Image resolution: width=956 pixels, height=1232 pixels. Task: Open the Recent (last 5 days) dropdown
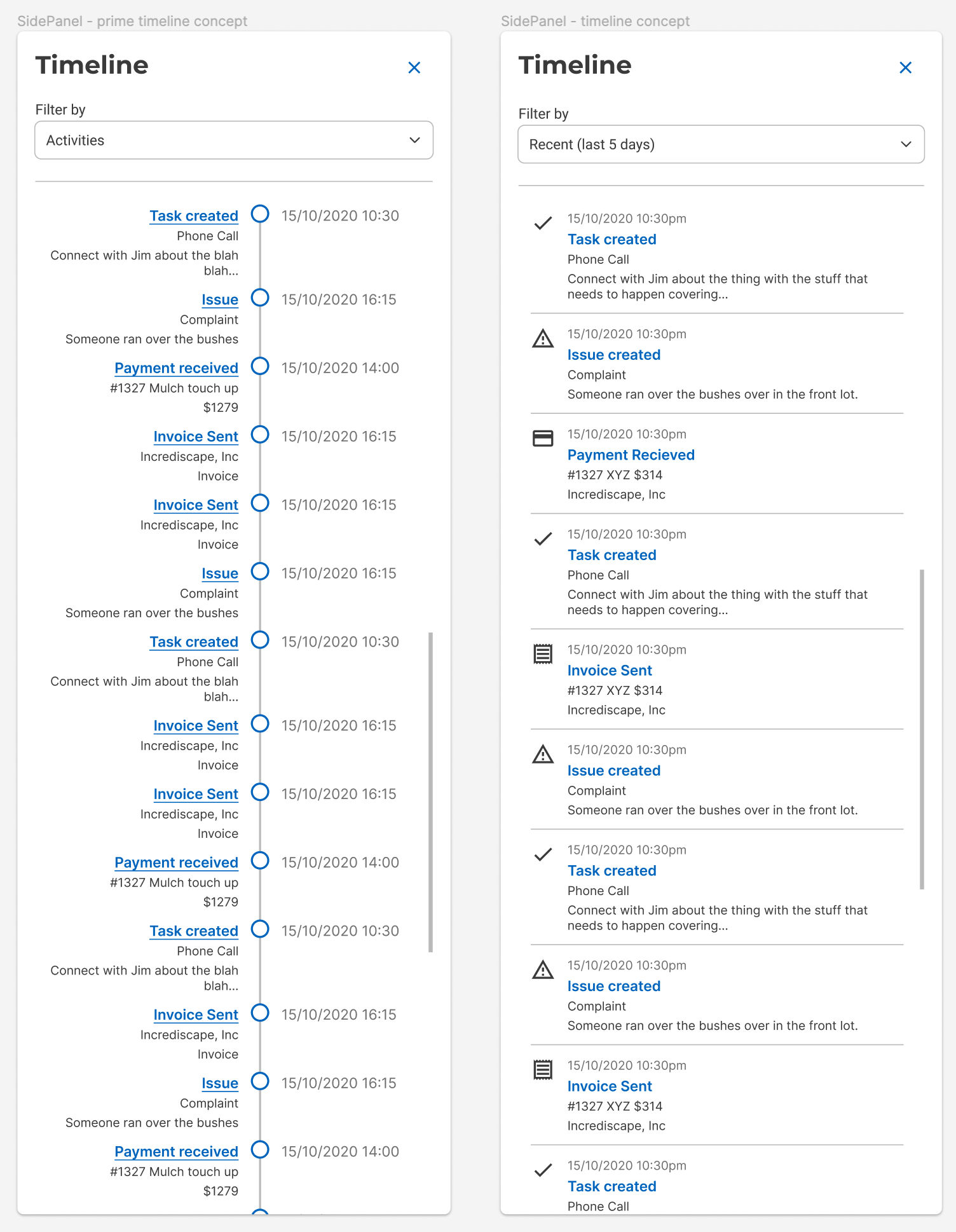coord(721,144)
